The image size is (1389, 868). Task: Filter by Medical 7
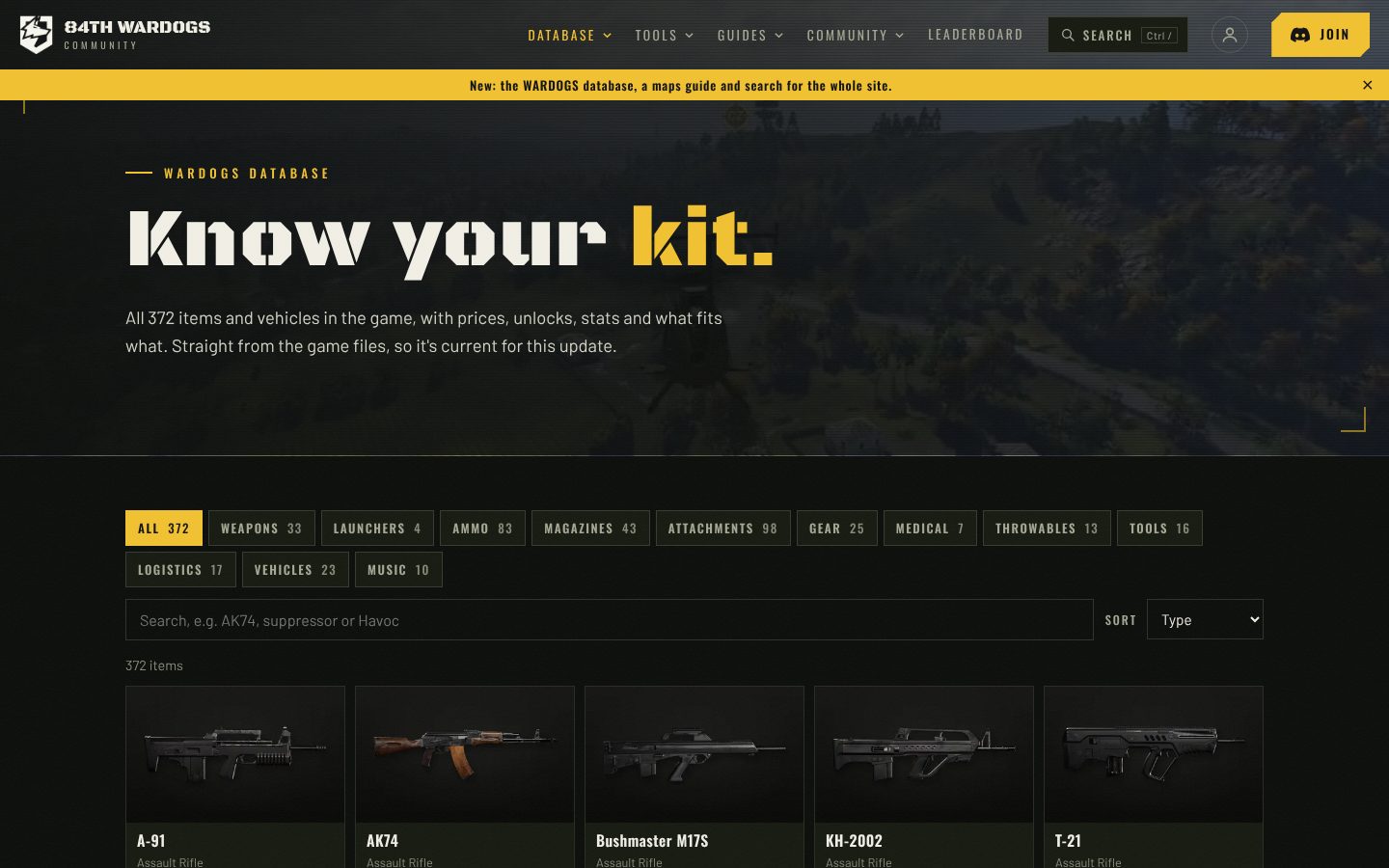pyautogui.click(x=930, y=528)
